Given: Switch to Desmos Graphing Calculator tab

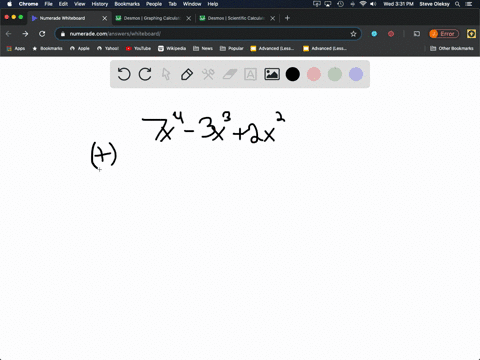Looking at the screenshot, I should point(152,18).
